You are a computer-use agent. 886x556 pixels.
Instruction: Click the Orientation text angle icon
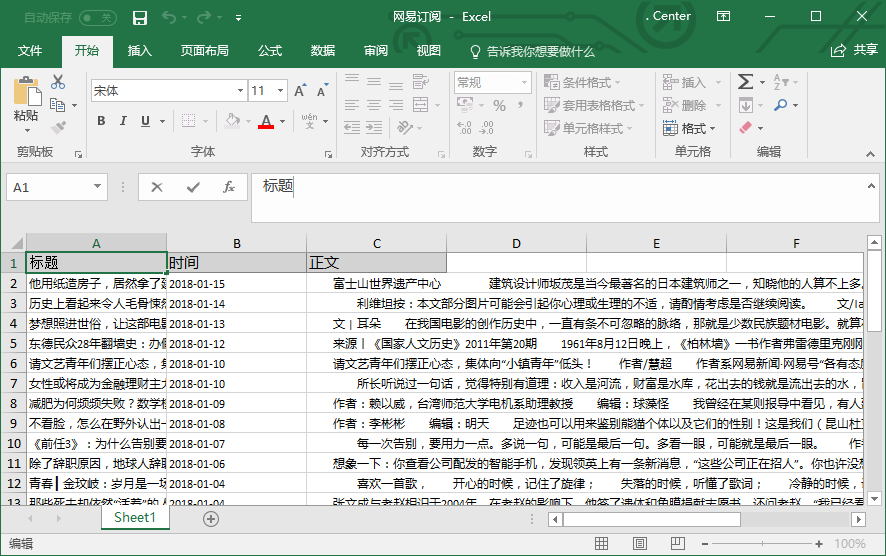pyautogui.click(x=405, y=128)
